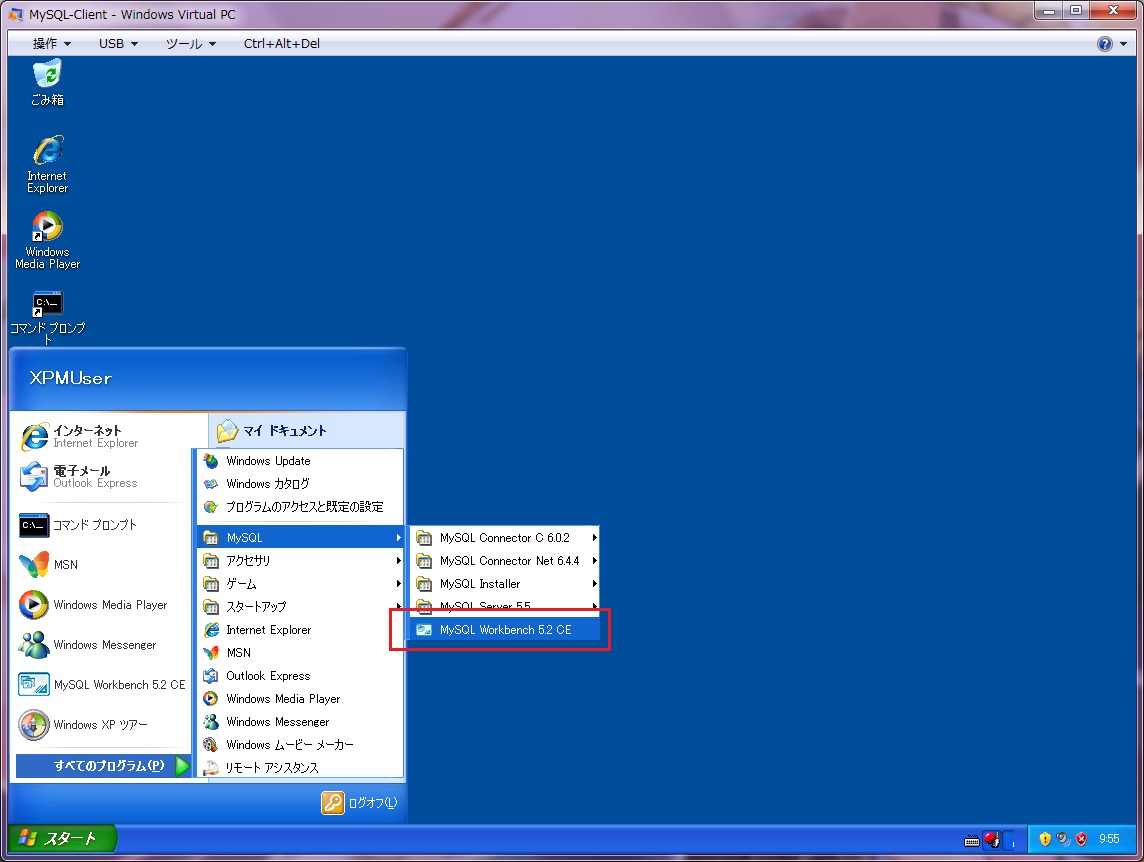
Task: Open Windows Media Player in Start left pane
Action: click(102, 605)
